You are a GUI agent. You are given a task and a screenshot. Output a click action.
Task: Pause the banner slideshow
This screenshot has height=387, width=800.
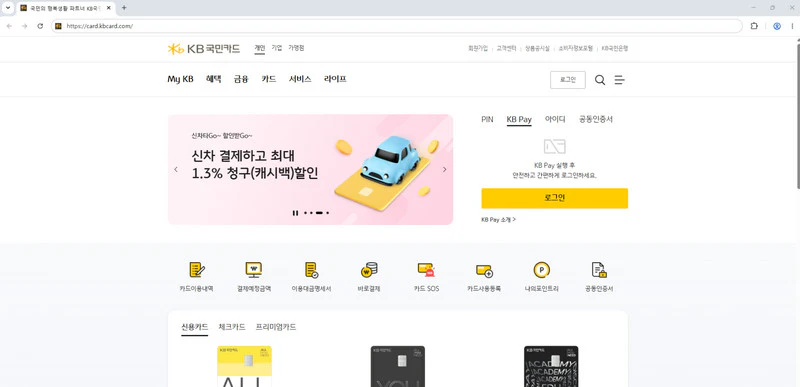click(295, 213)
